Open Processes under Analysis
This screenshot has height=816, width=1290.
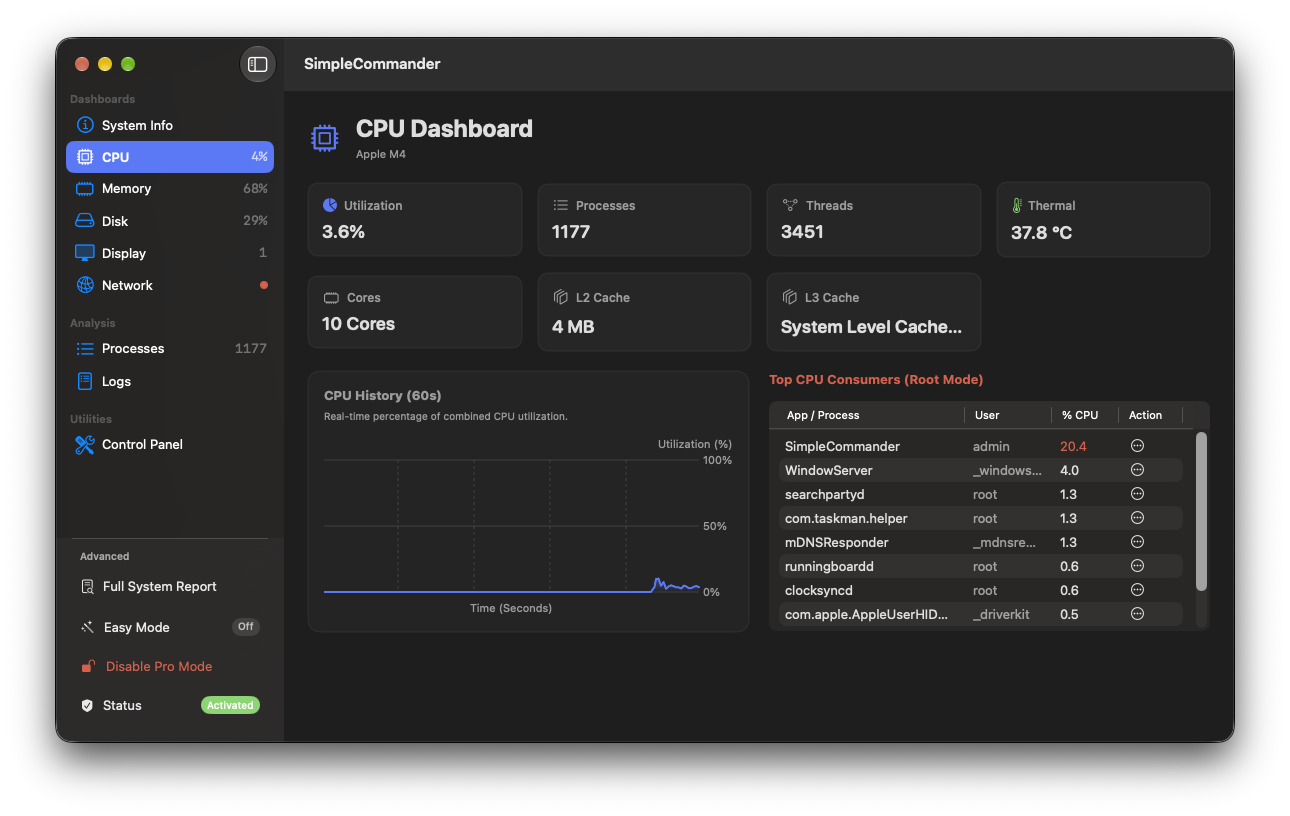[x=170, y=348]
